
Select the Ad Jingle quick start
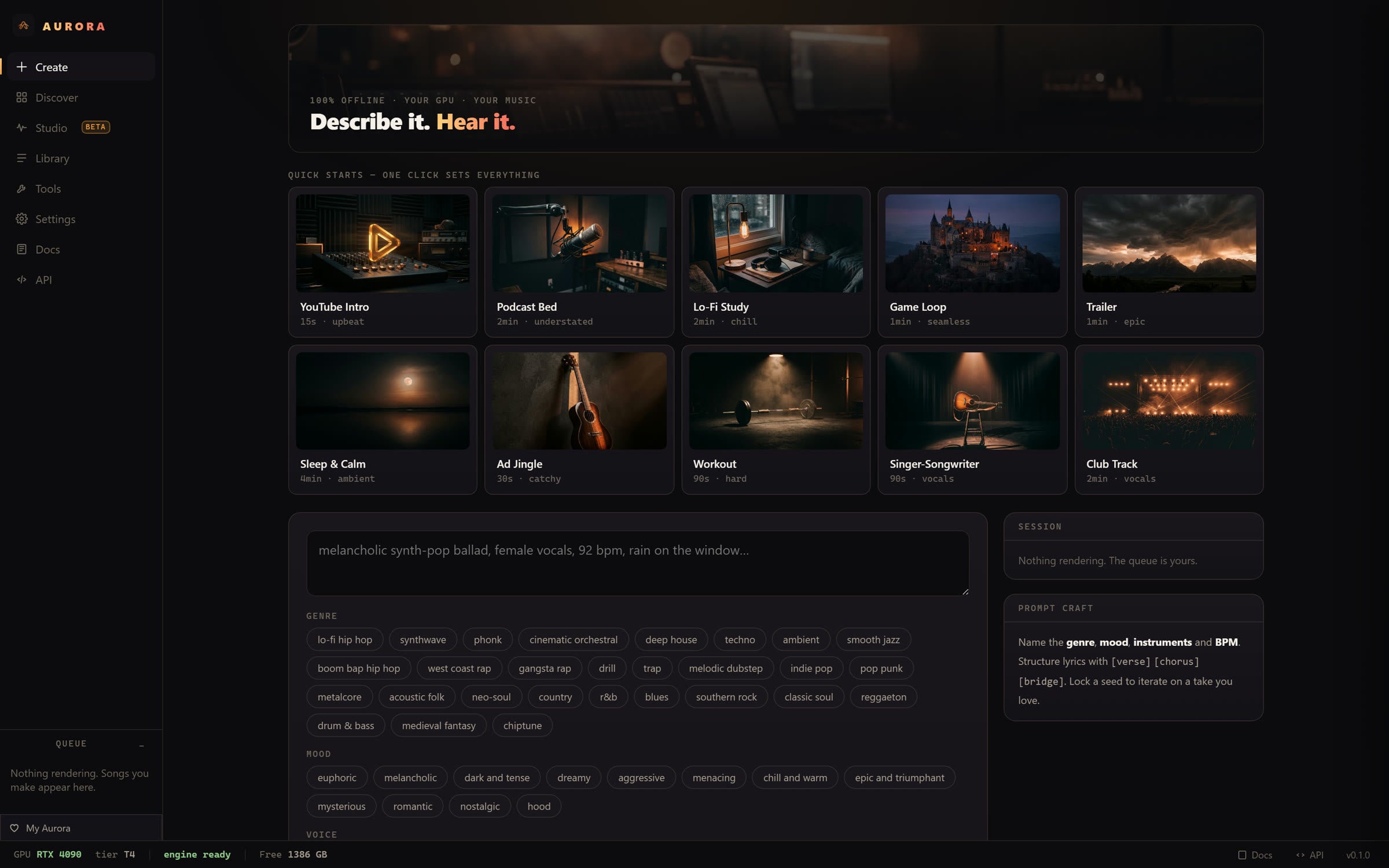(579, 420)
